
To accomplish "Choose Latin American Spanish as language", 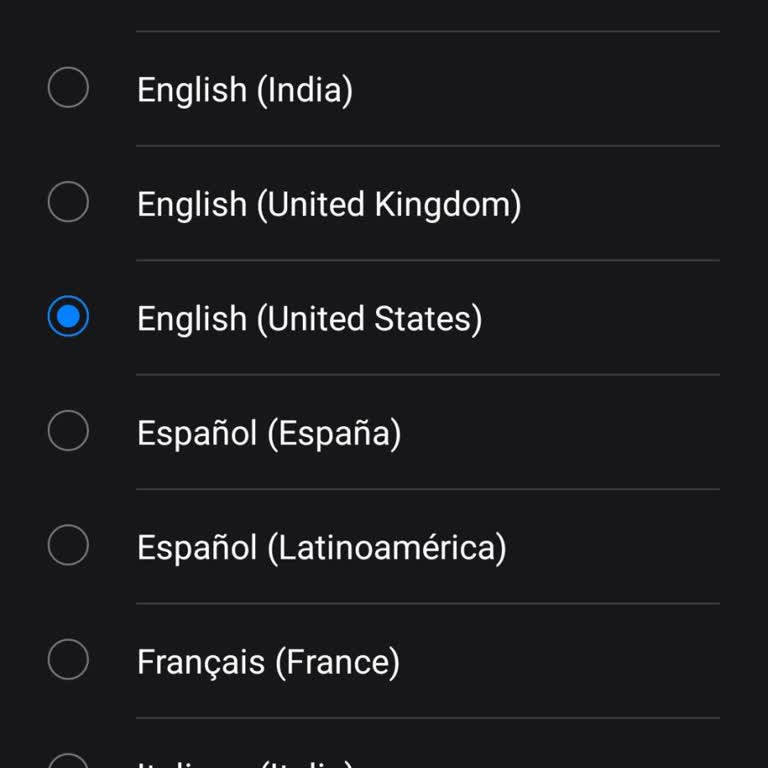I will [x=321, y=547].
